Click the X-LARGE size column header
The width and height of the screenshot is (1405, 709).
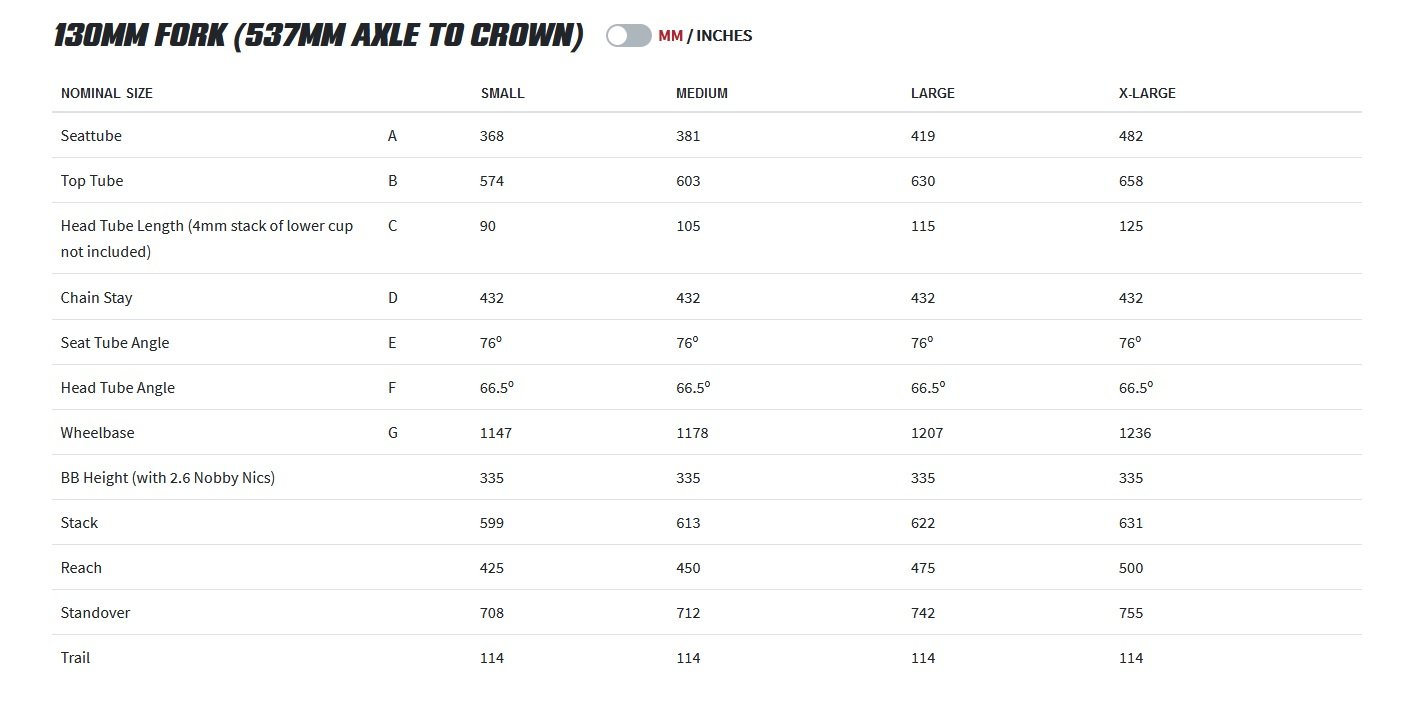(1147, 93)
